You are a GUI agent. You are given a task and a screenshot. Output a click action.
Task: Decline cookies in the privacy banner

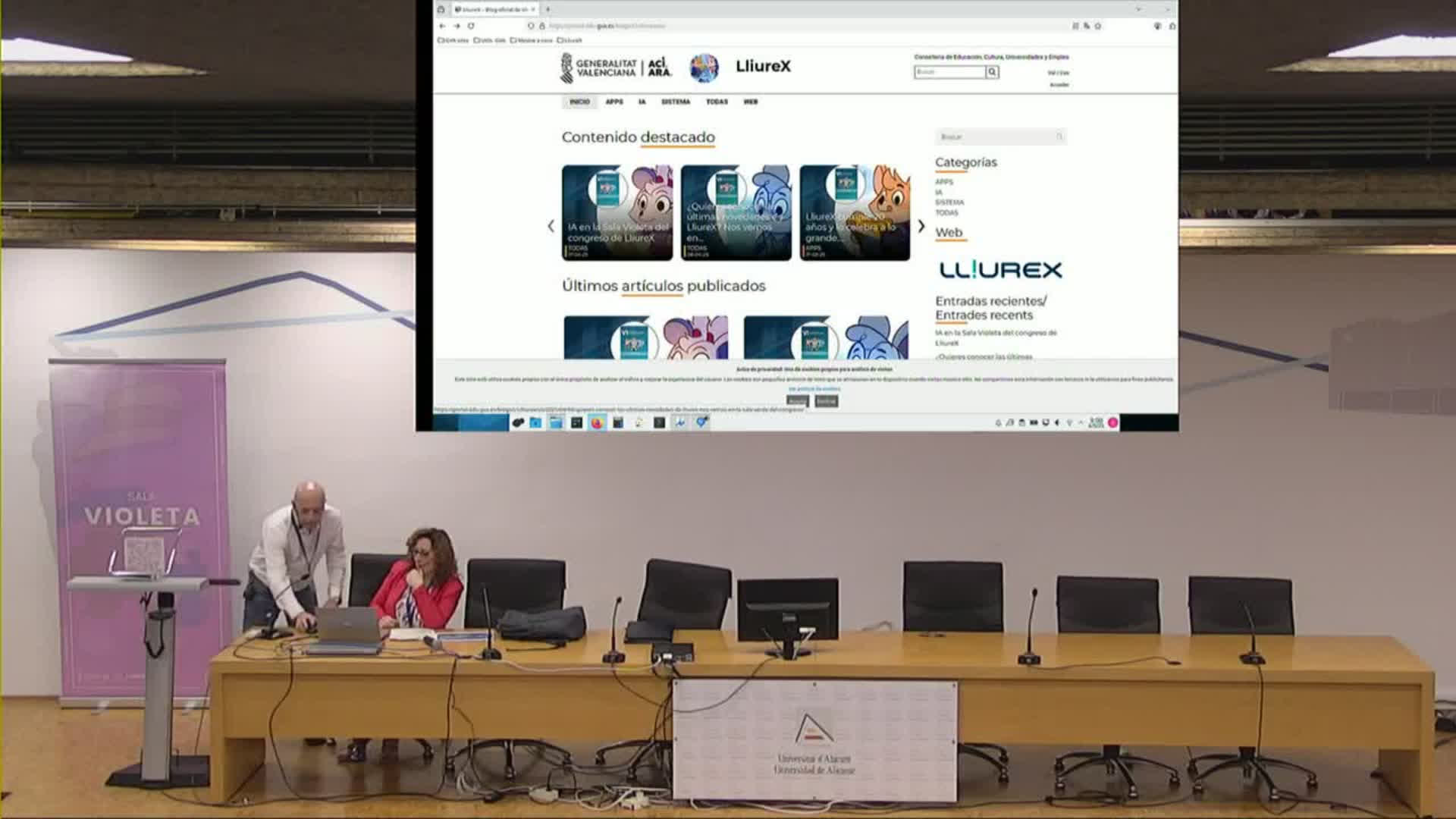tap(827, 400)
